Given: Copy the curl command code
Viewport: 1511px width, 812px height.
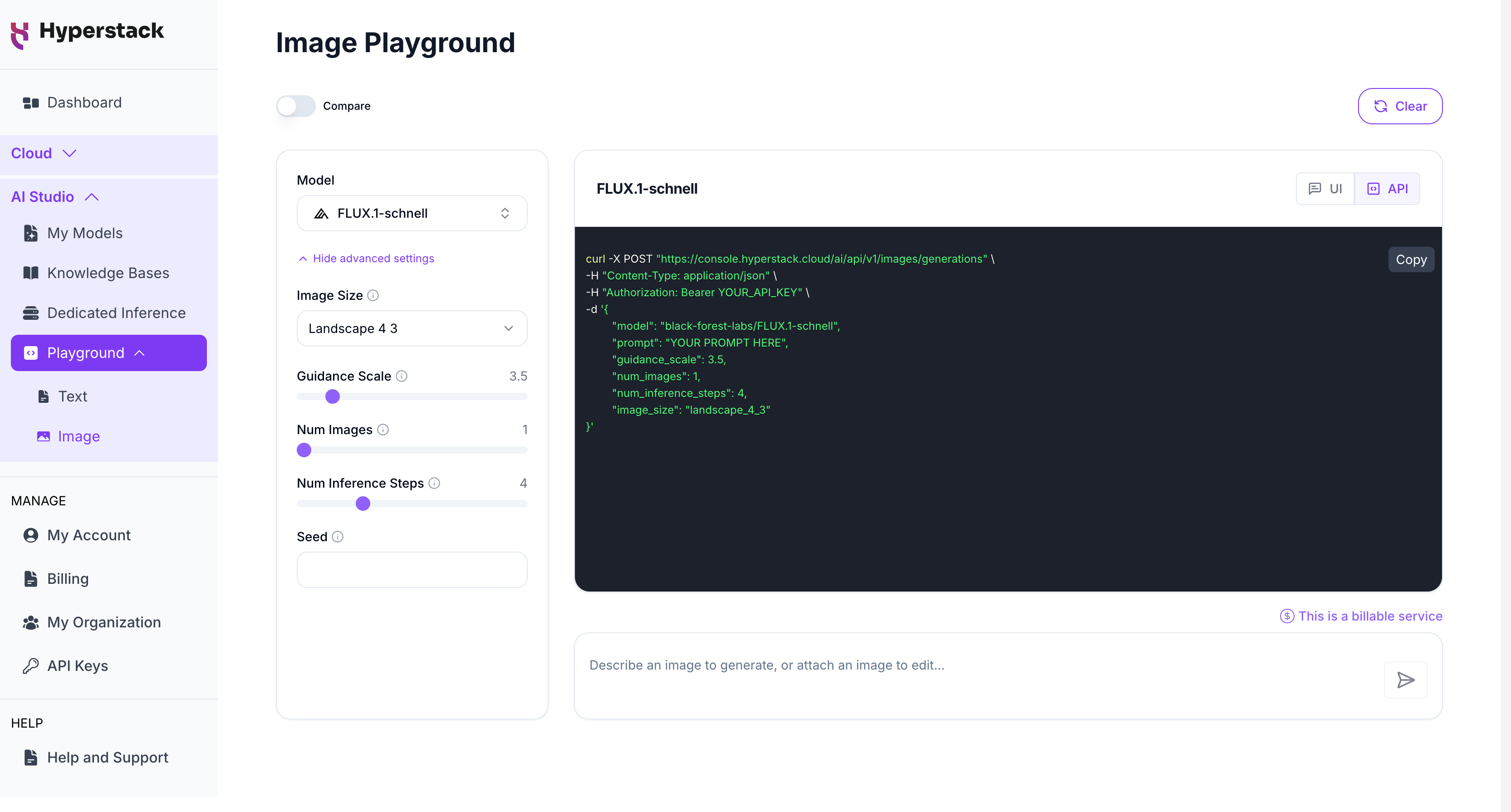Looking at the screenshot, I should pos(1411,260).
